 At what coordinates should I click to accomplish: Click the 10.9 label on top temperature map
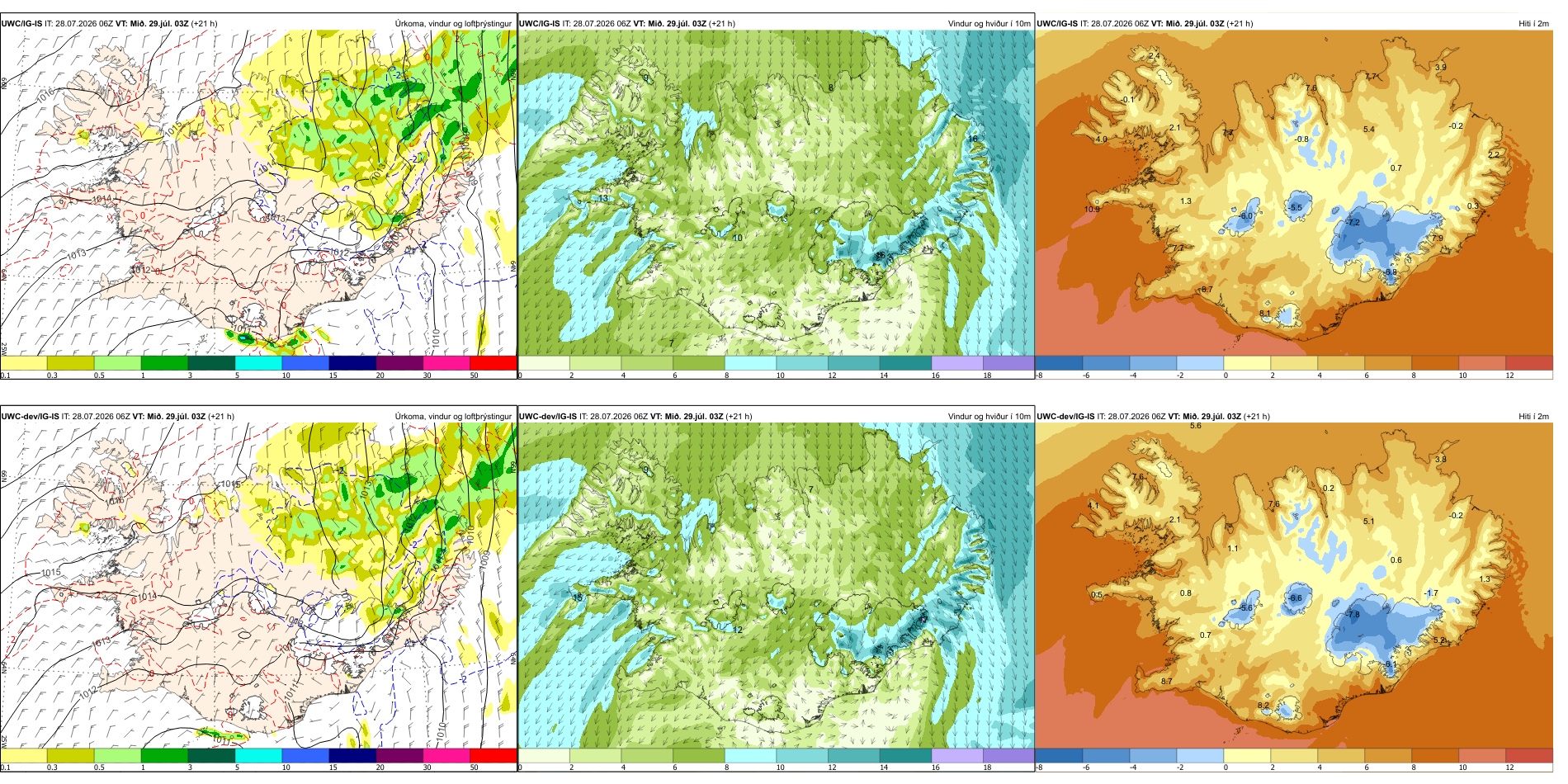1092,210
